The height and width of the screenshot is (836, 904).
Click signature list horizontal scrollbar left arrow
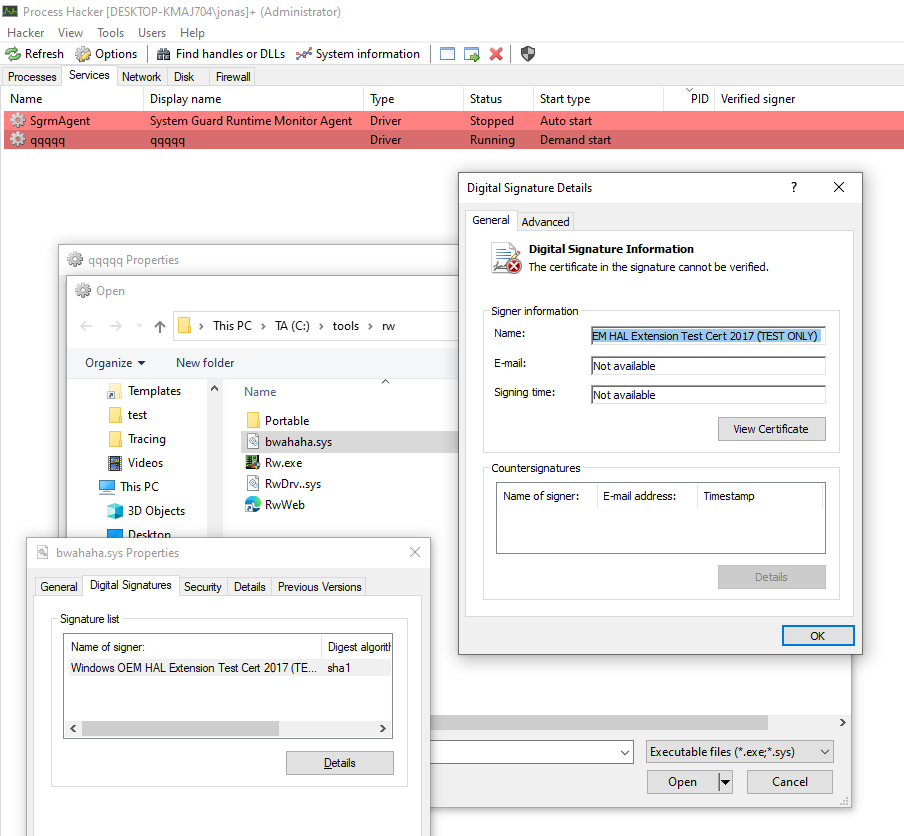[x=73, y=729]
